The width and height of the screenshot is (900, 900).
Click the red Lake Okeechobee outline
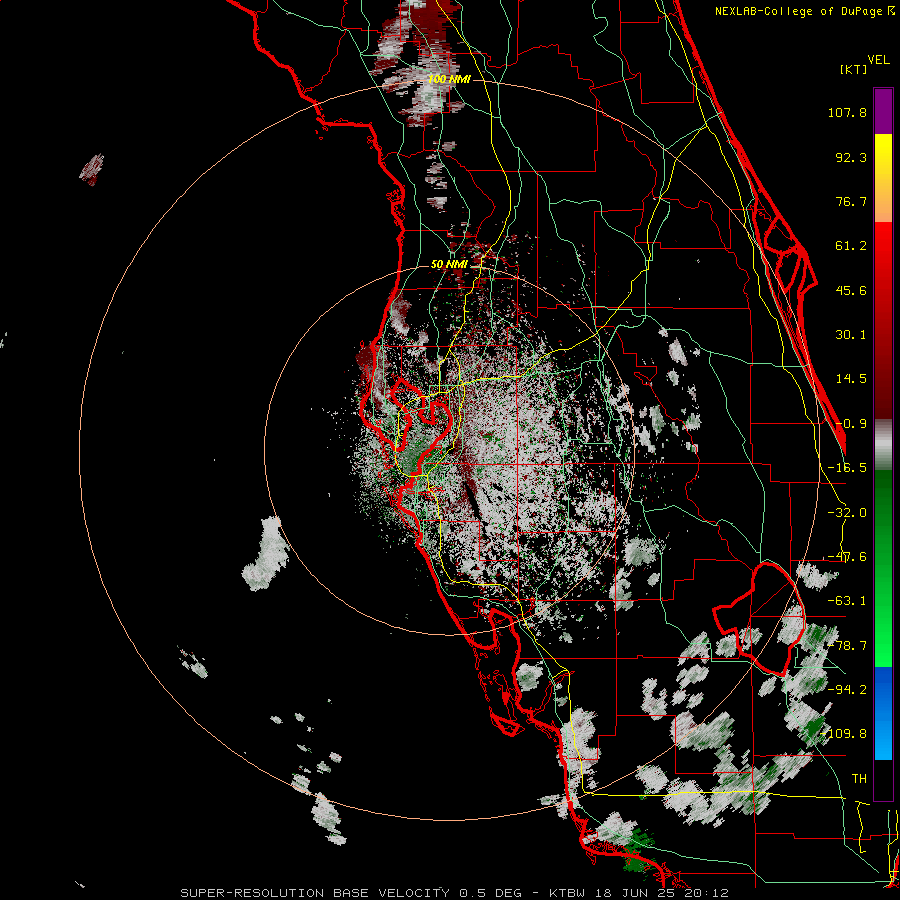coord(759,619)
